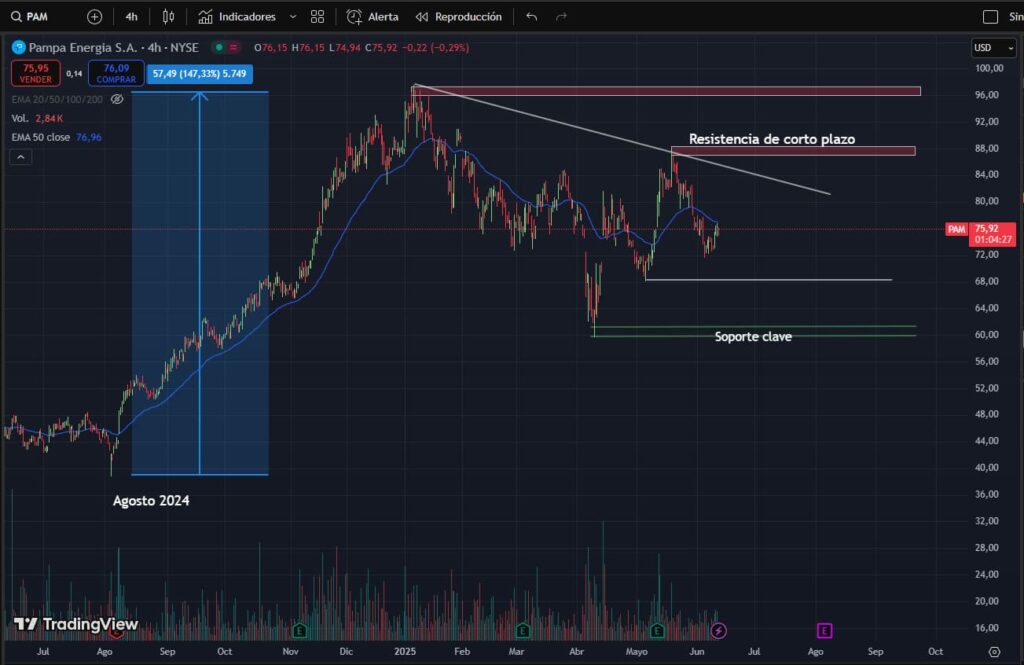Open the candlestick chart type icon
This screenshot has height=665, width=1024.
click(x=168, y=17)
